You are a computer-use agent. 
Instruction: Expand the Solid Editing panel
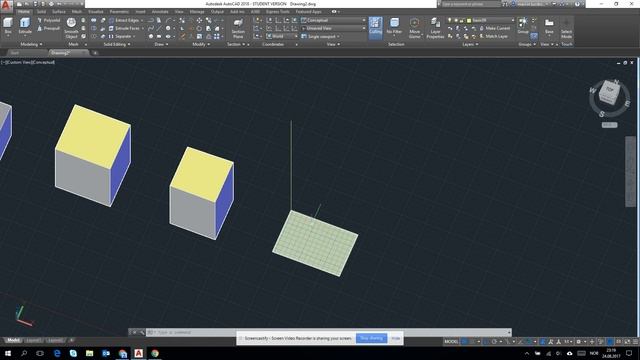pos(117,44)
